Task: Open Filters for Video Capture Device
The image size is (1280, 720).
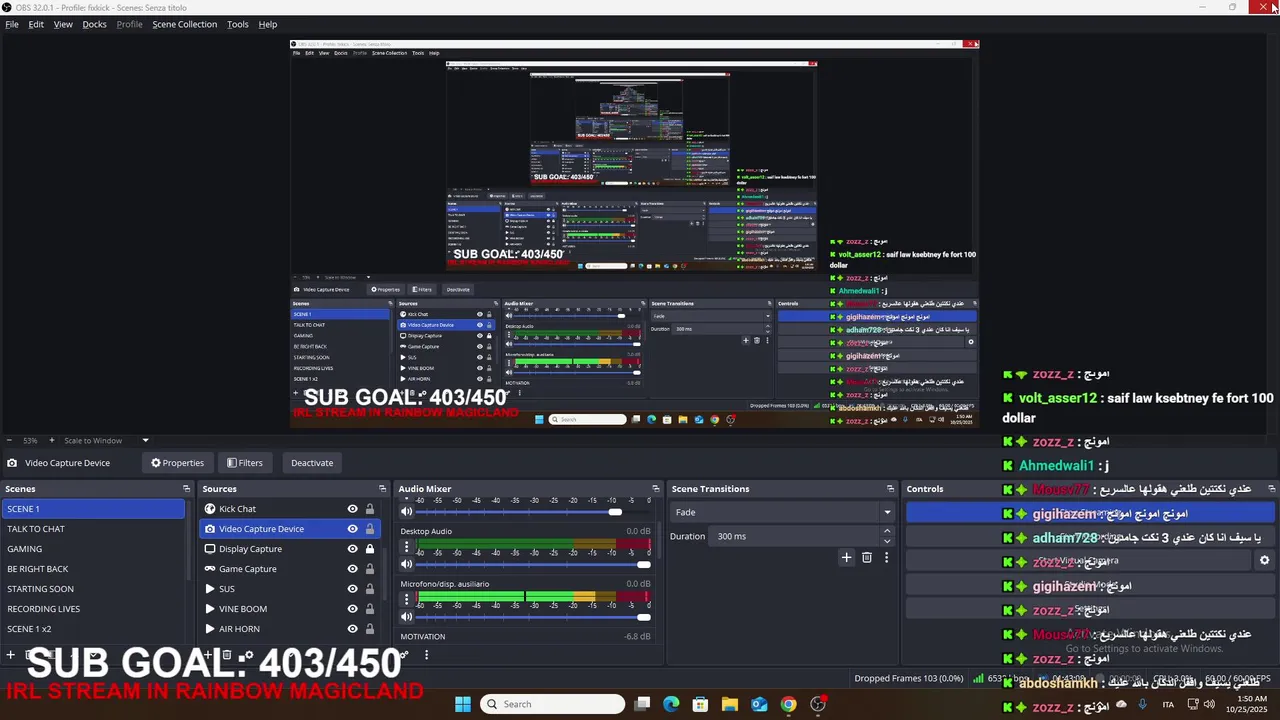Action: [x=245, y=463]
